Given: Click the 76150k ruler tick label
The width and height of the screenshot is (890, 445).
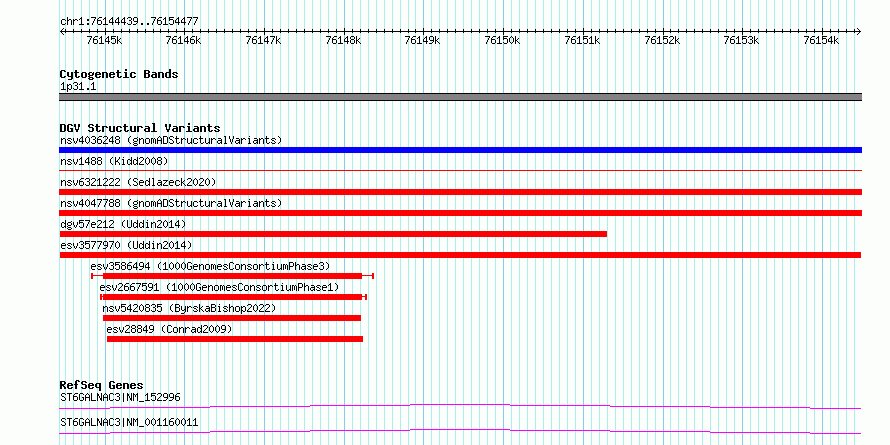Looking at the screenshot, I should [502, 40].
